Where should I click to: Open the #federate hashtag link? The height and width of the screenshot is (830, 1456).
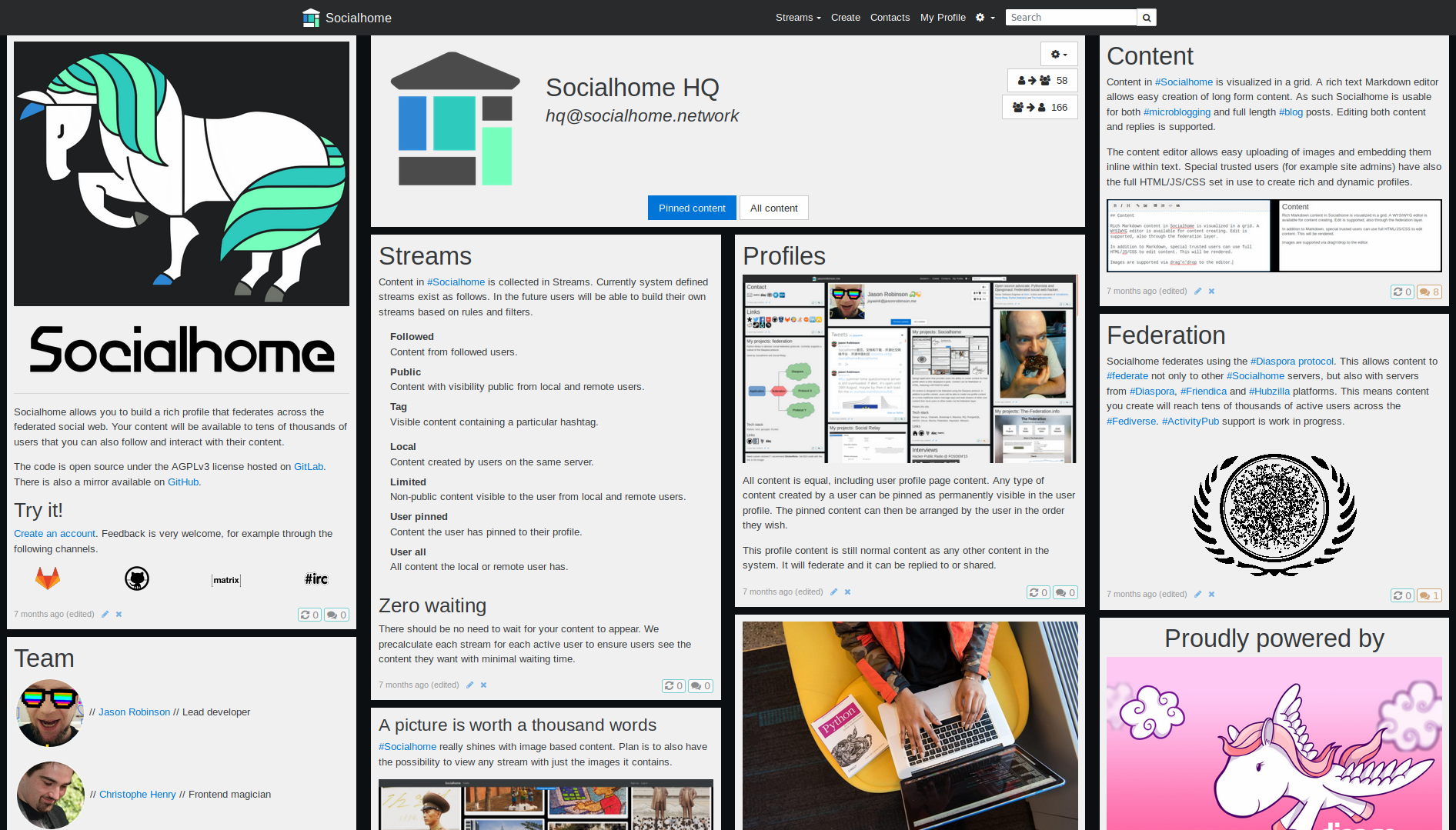point(1127,376)
